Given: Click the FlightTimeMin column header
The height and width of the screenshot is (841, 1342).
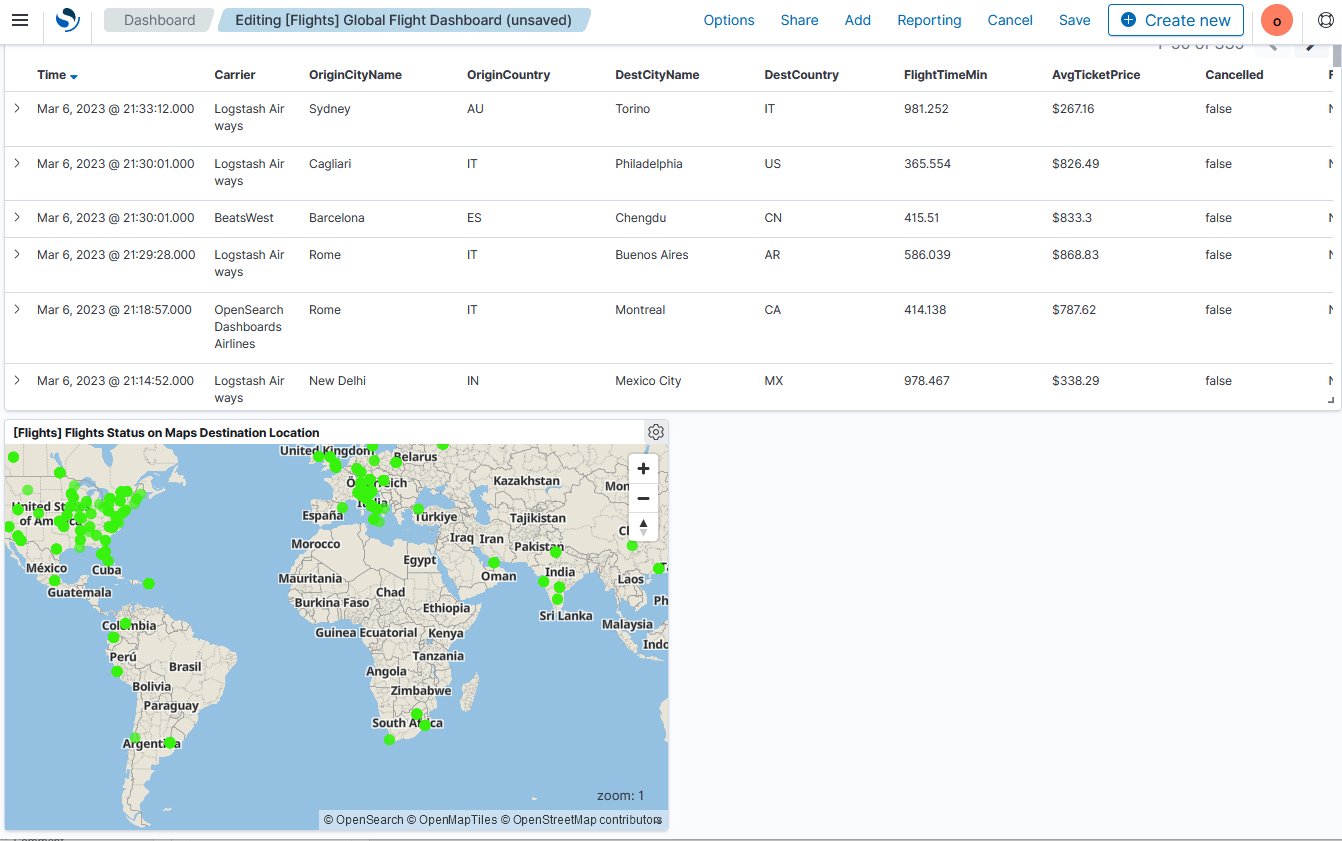Looking at the screenshot, I should [945, 75].
